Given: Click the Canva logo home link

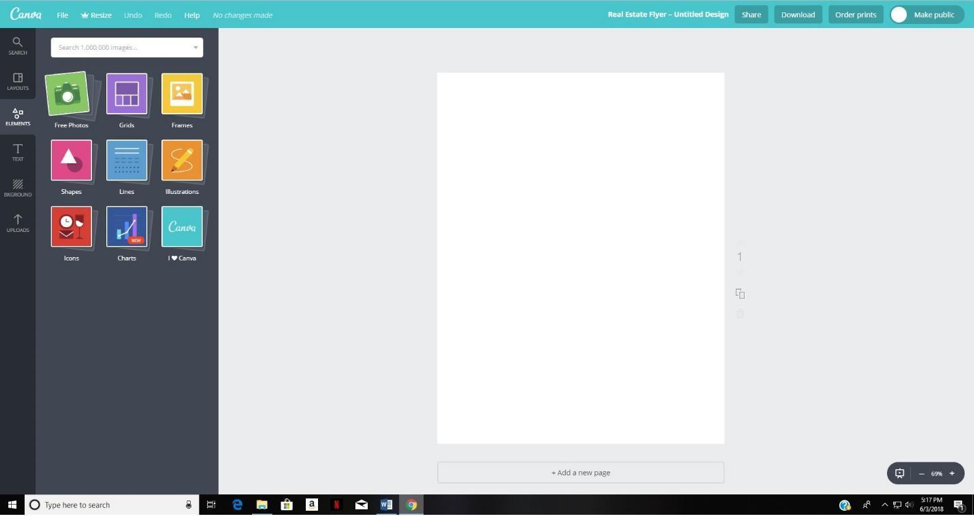Looking at the screenshot, I should click(26, 14).
